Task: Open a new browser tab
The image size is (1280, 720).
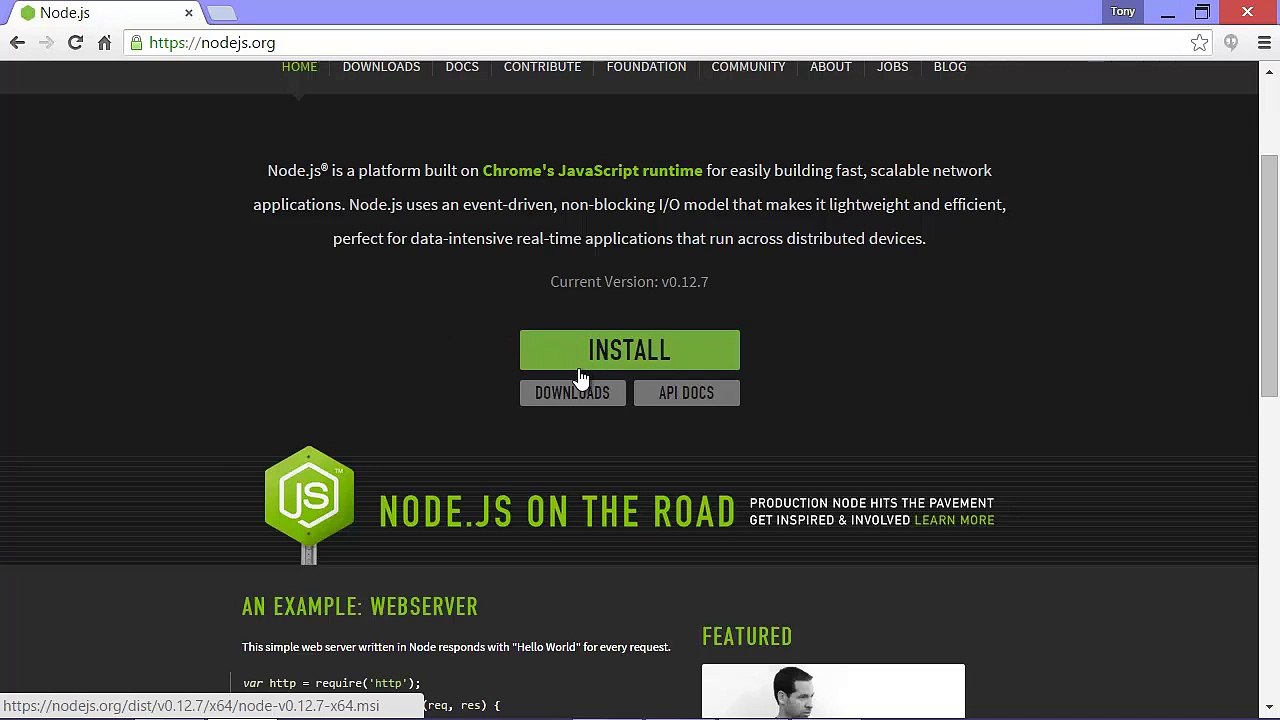Action: 222,13
